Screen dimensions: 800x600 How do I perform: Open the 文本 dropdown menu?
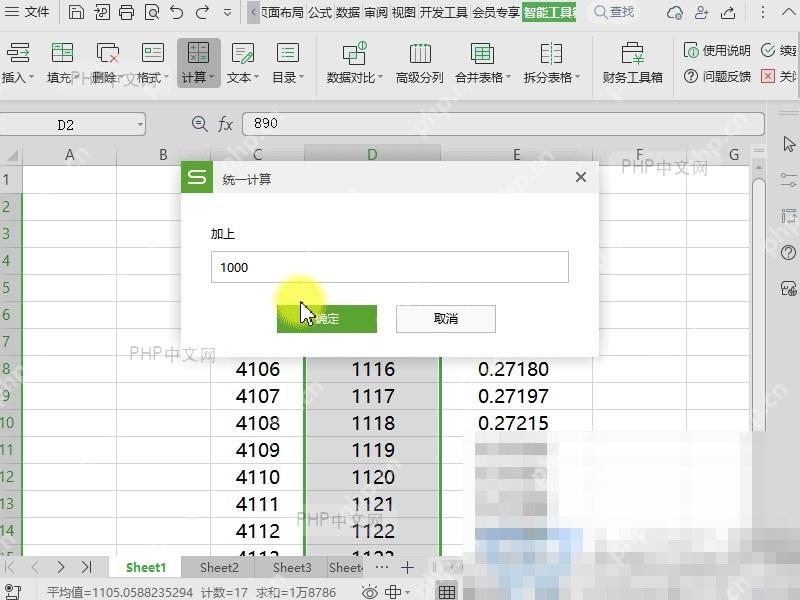click(x=243, y=63)
